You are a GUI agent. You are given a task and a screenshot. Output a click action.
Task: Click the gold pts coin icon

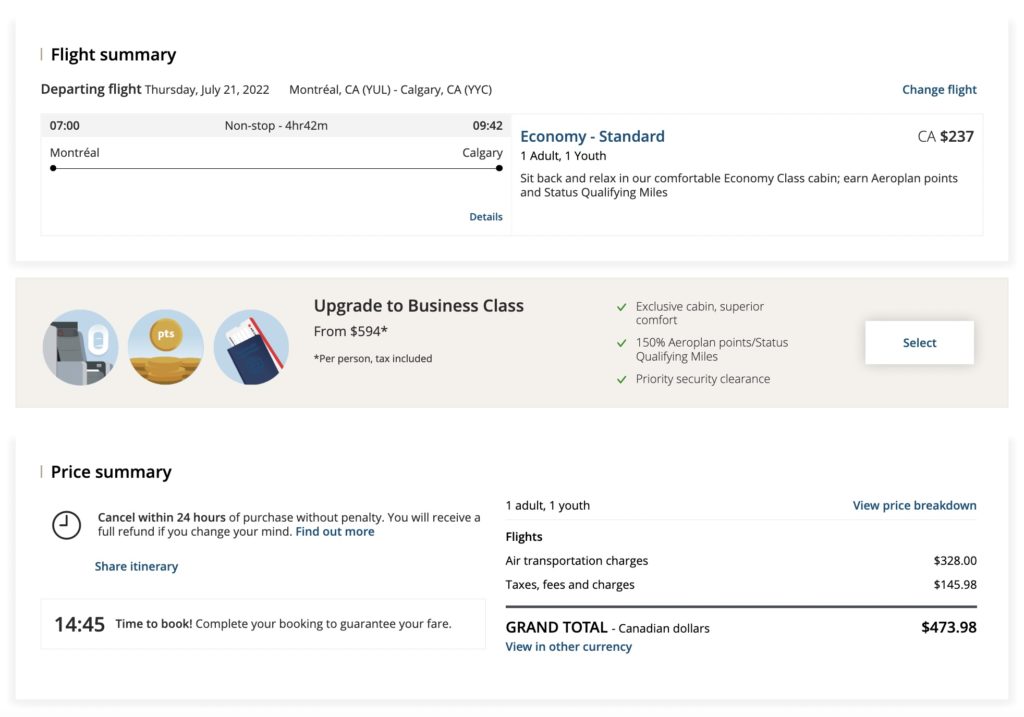[x=166, y=347]
